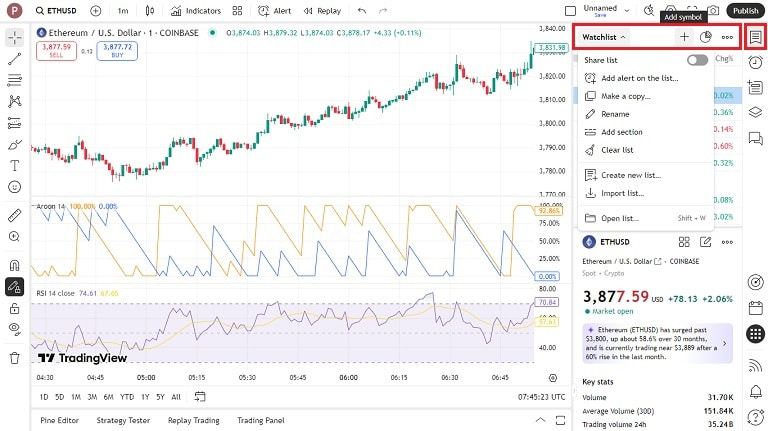This screenshot has height=431, width=768.
Task: Open the quick search icon
Action: tap(649, 11)
